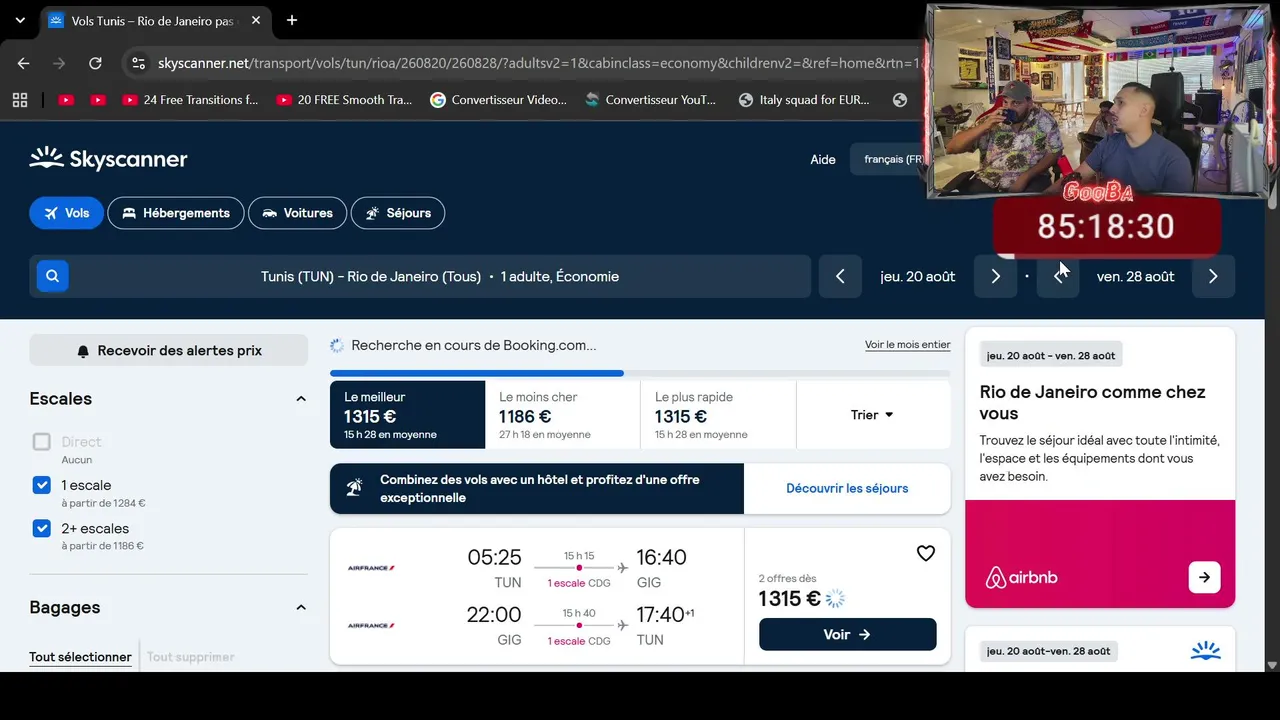Move departure date to previous day
This screenshot has width=1280, height=720.
(x=840, y=276)
